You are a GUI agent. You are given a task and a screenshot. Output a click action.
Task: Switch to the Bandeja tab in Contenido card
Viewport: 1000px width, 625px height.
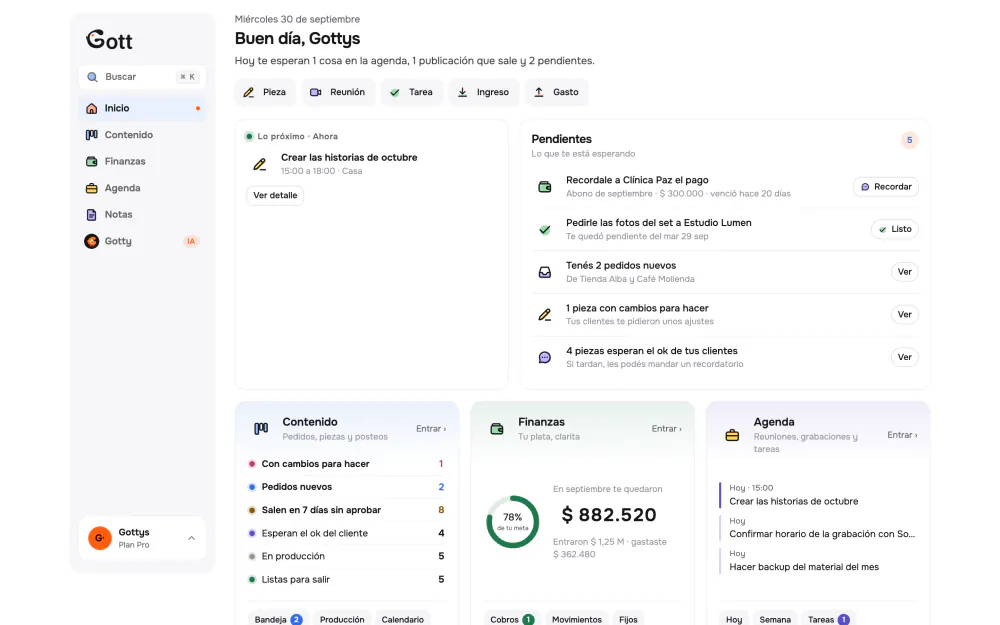[277, 619]
